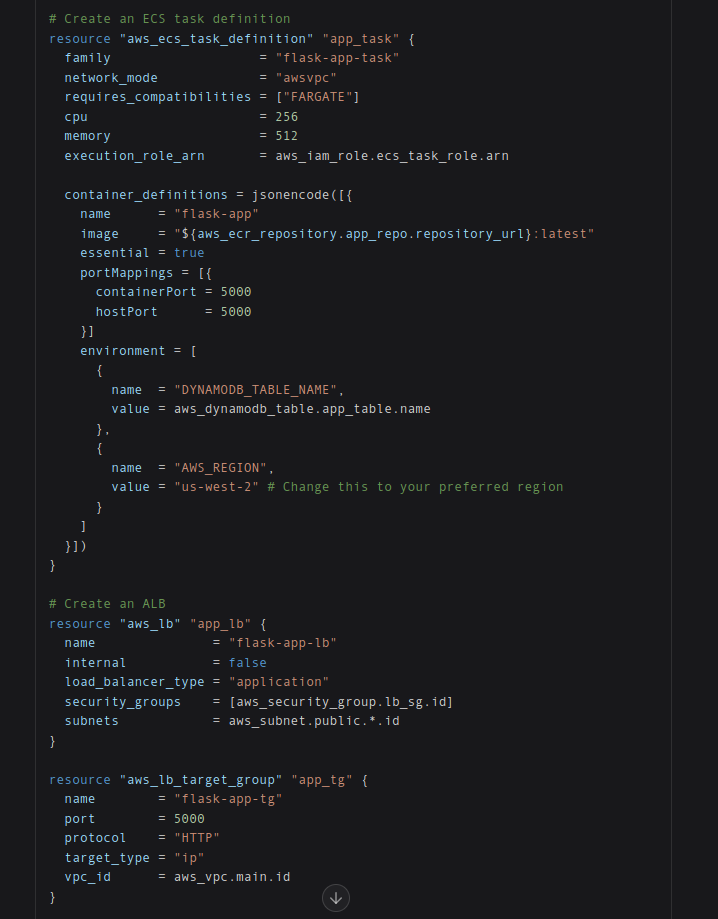This screenshot has width=718, height=919.
Task: Click the "flask-app-tg" target group name
Action: [x=228, y=799]
